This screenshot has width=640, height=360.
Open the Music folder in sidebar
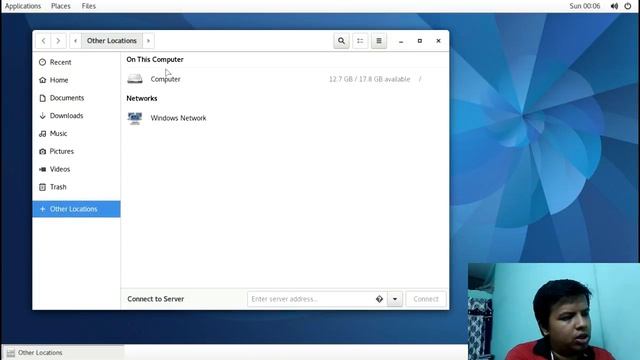pos(76,133)
